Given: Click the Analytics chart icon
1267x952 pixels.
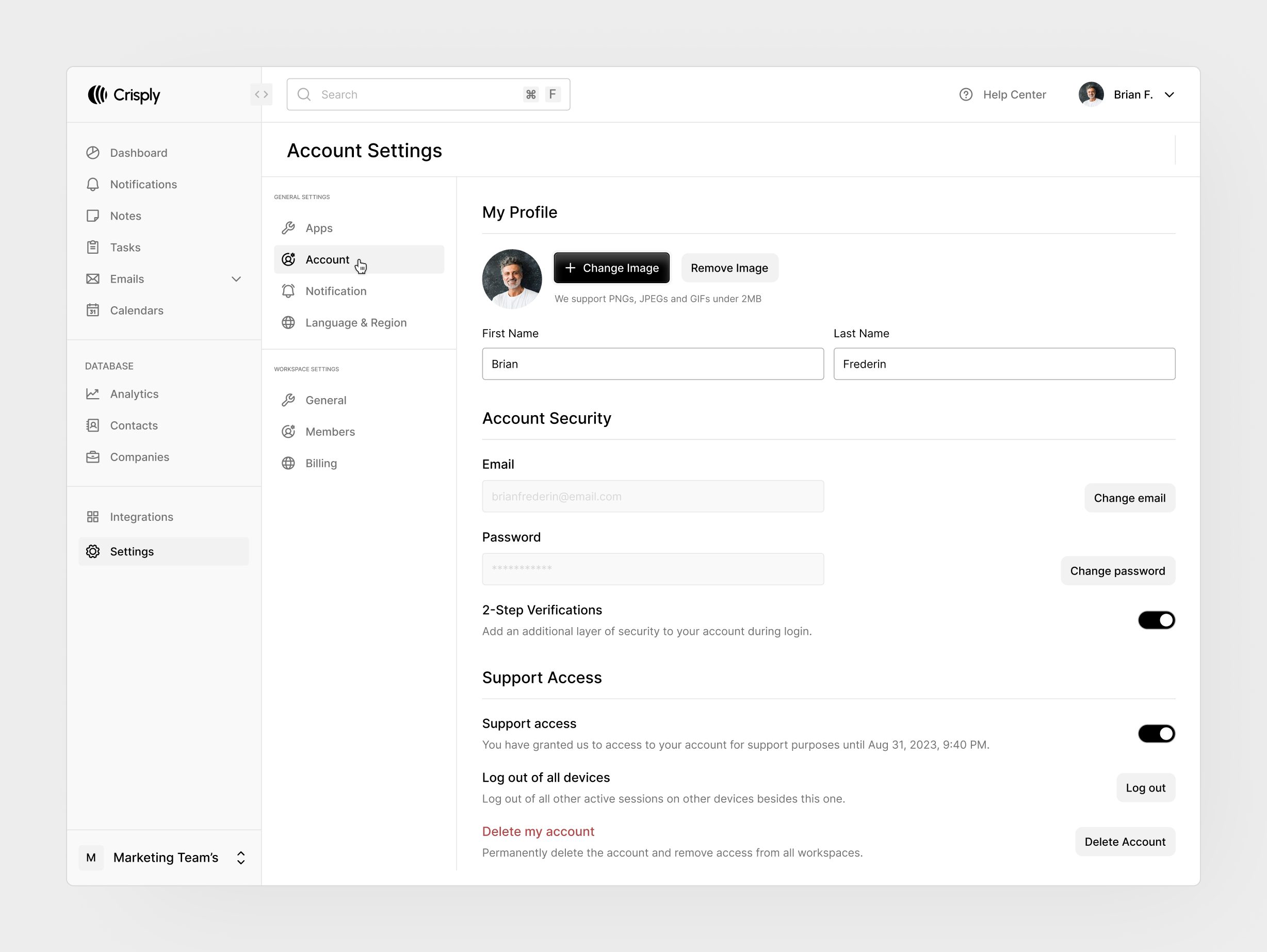Looking at the screenshot, I should [x=93, y=394].
